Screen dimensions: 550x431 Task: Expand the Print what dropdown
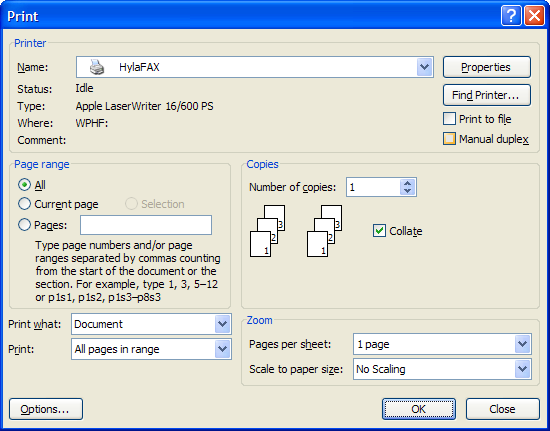pos(222,324)
